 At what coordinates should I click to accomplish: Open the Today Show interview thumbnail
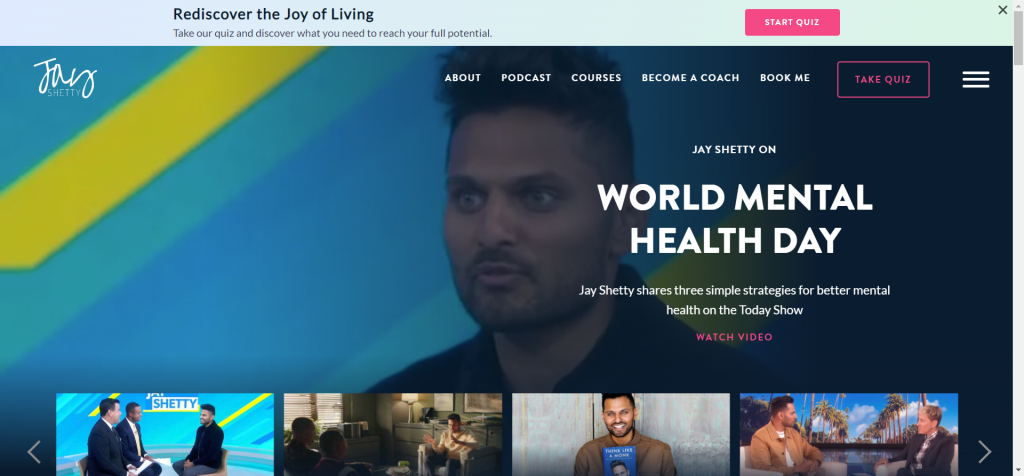click(x=165, y=434)
